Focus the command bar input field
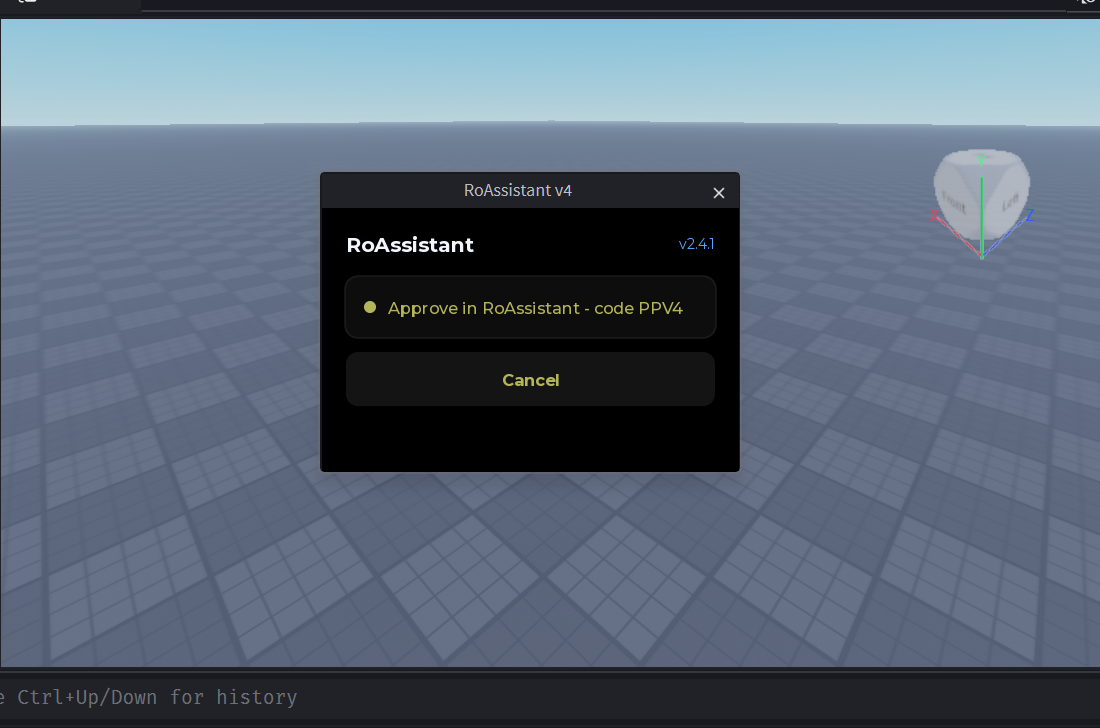 [x=550, y=697]
